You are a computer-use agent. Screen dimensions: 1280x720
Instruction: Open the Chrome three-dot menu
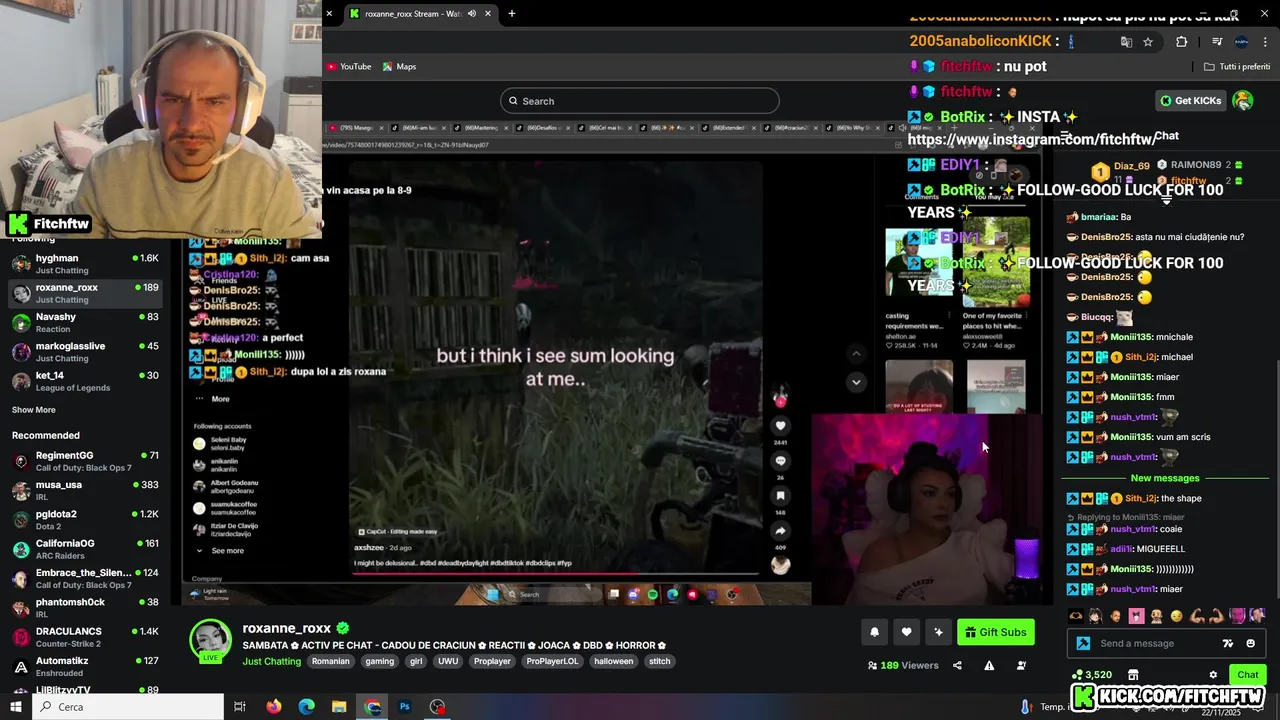[1266, 42]
